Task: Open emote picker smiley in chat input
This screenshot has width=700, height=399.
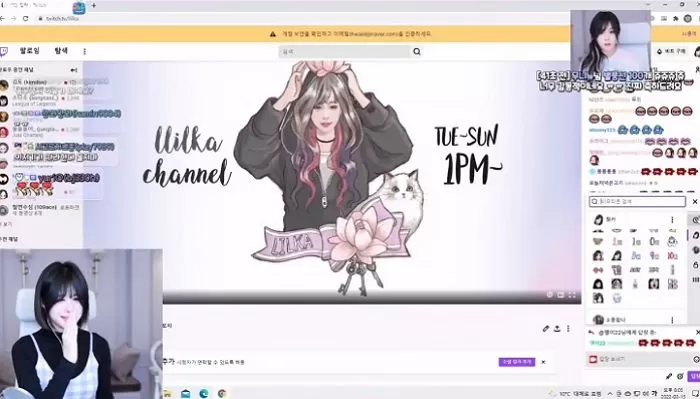Action: click(x=696, y=359)
